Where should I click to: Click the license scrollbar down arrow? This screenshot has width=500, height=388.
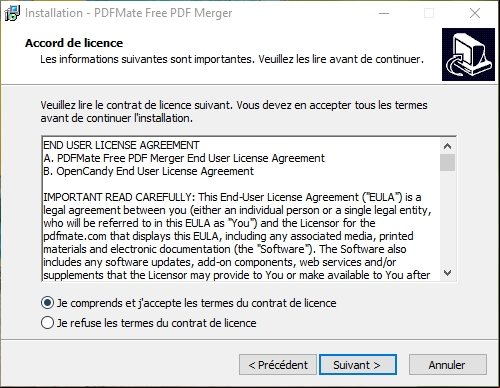447,273
